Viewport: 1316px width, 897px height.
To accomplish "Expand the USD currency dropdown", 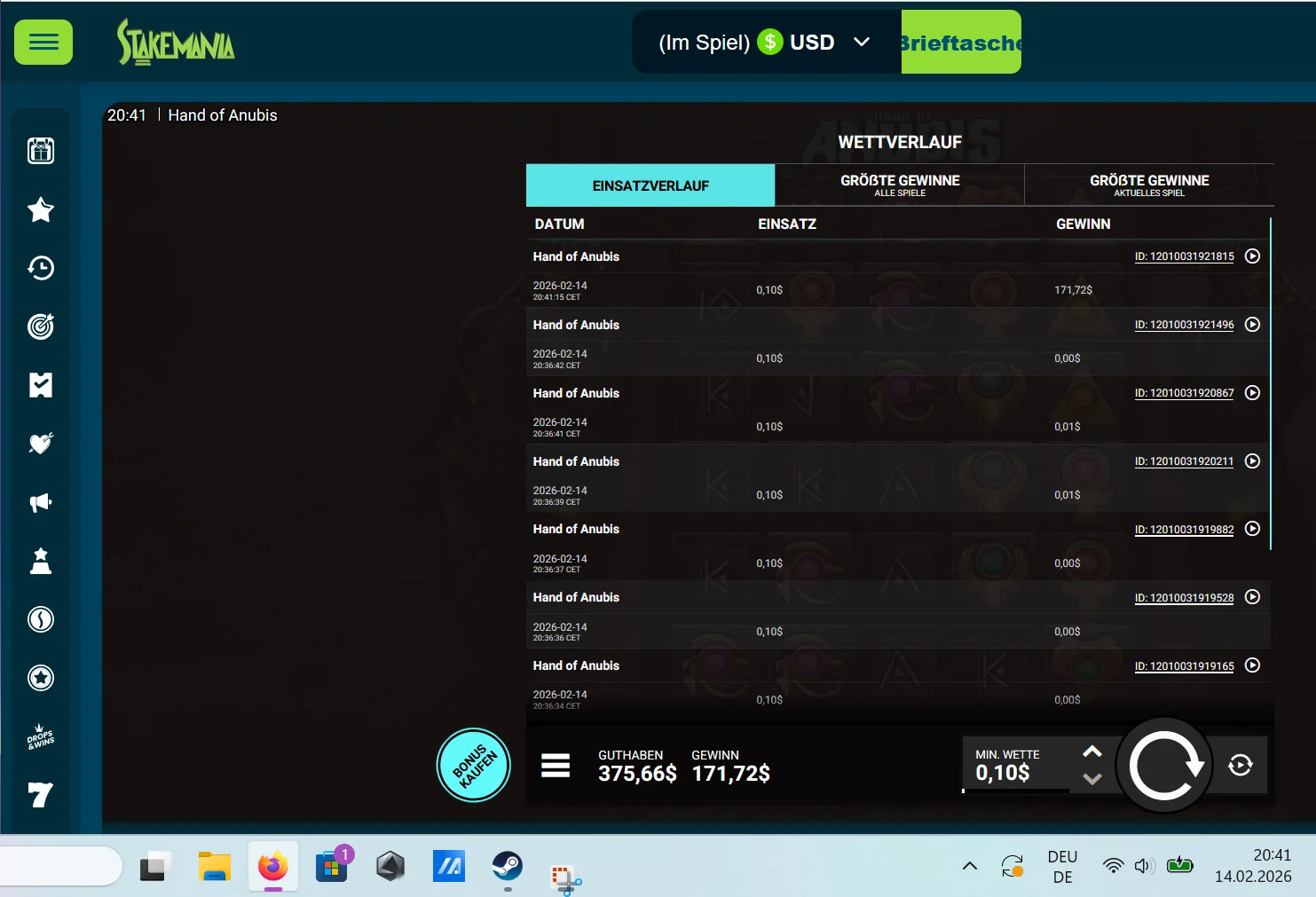I will [861, 42].
